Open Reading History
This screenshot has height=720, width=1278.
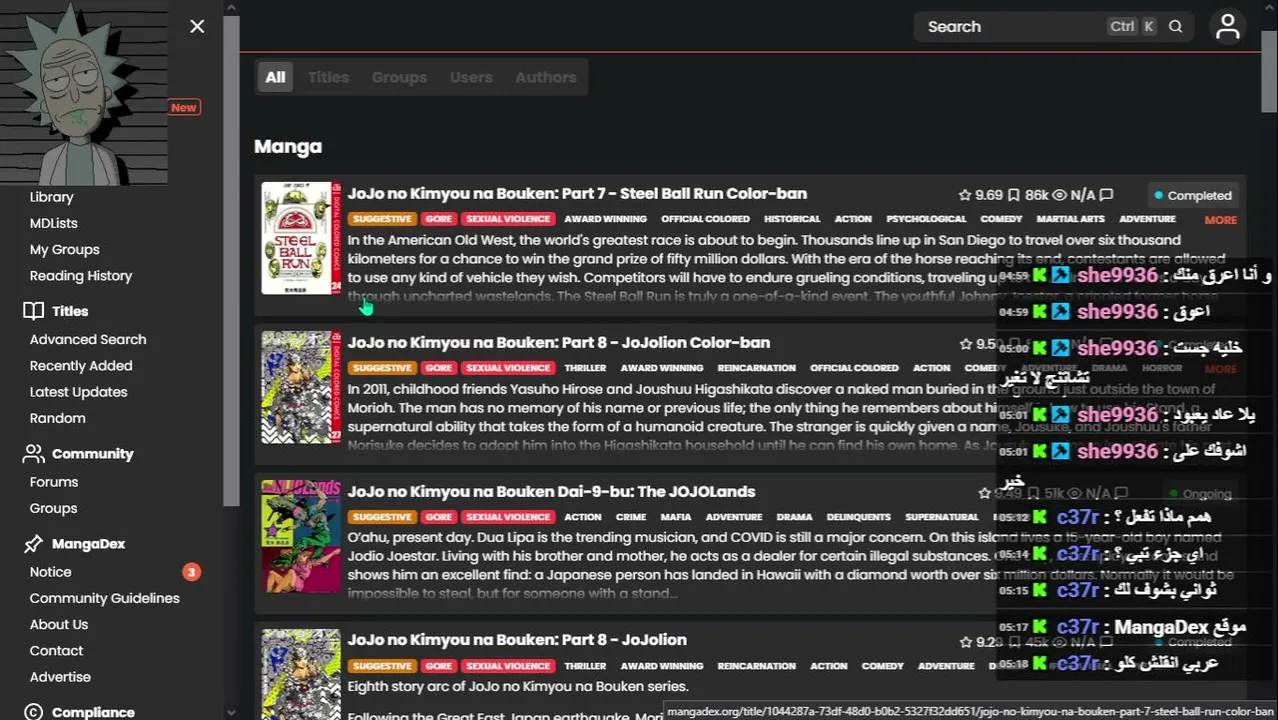[x=81, y=275]
